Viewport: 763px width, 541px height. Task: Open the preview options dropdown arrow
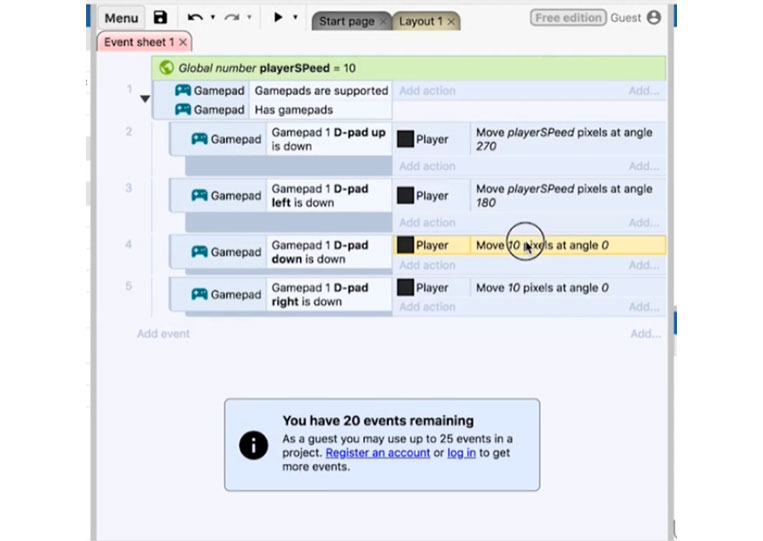(x=295, y=18)
